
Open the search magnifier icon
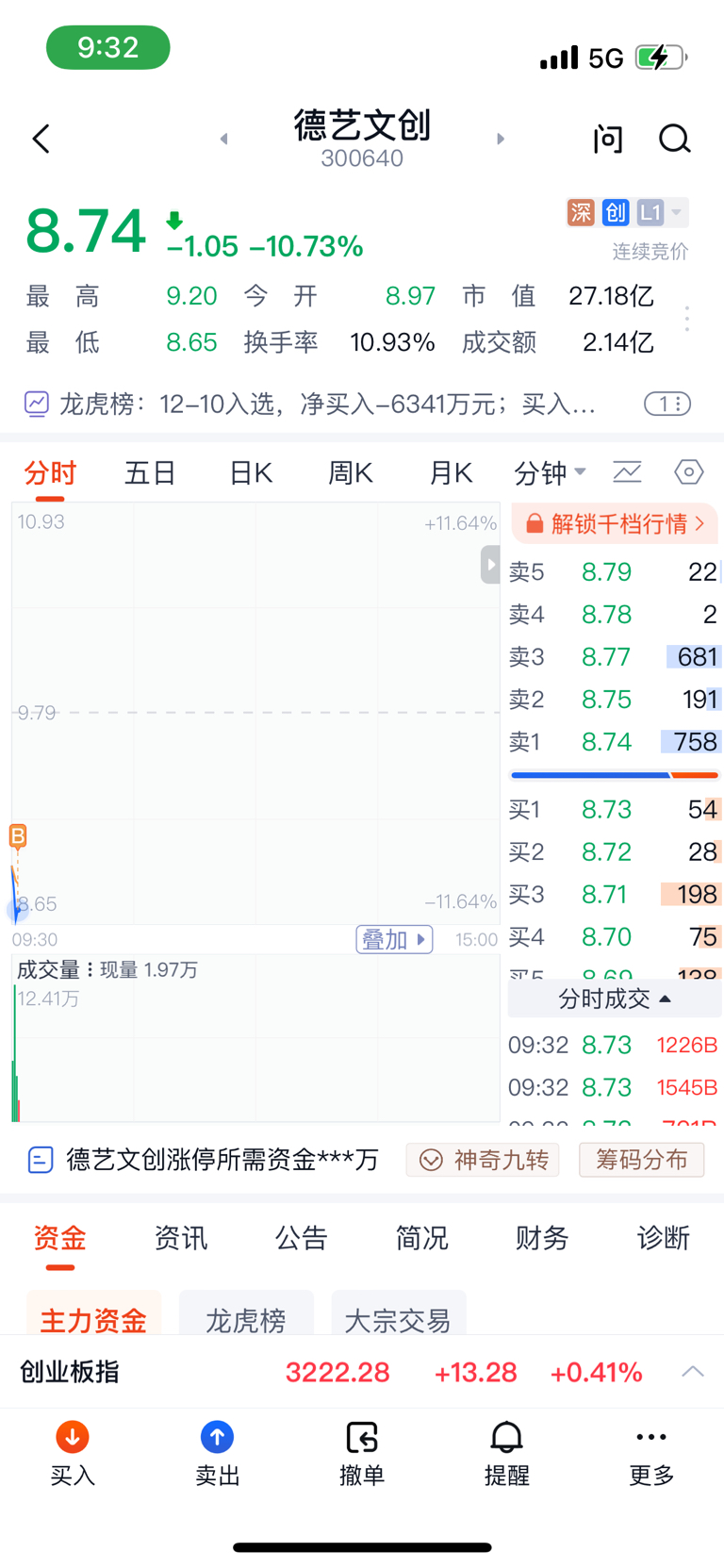pyautogui.click(x=674, y=140)
